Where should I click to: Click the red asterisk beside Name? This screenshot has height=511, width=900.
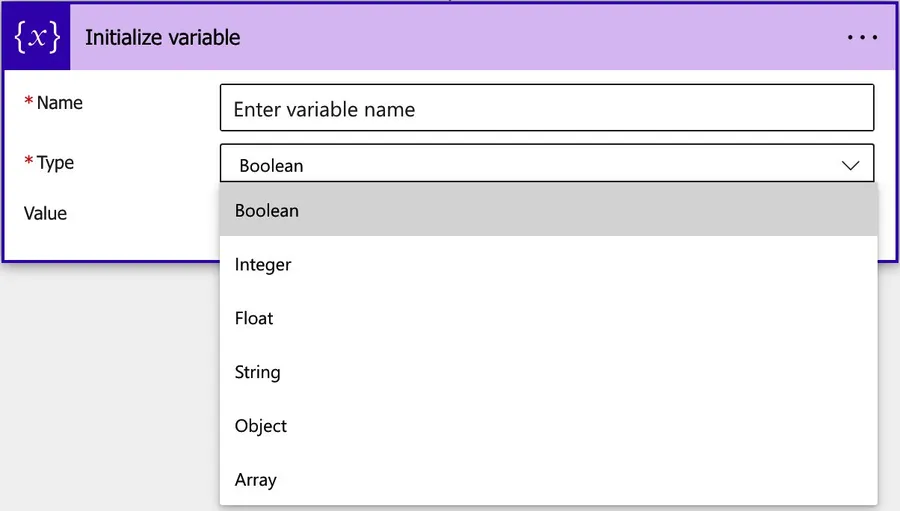pyautogui.click(x=29, y=103)
